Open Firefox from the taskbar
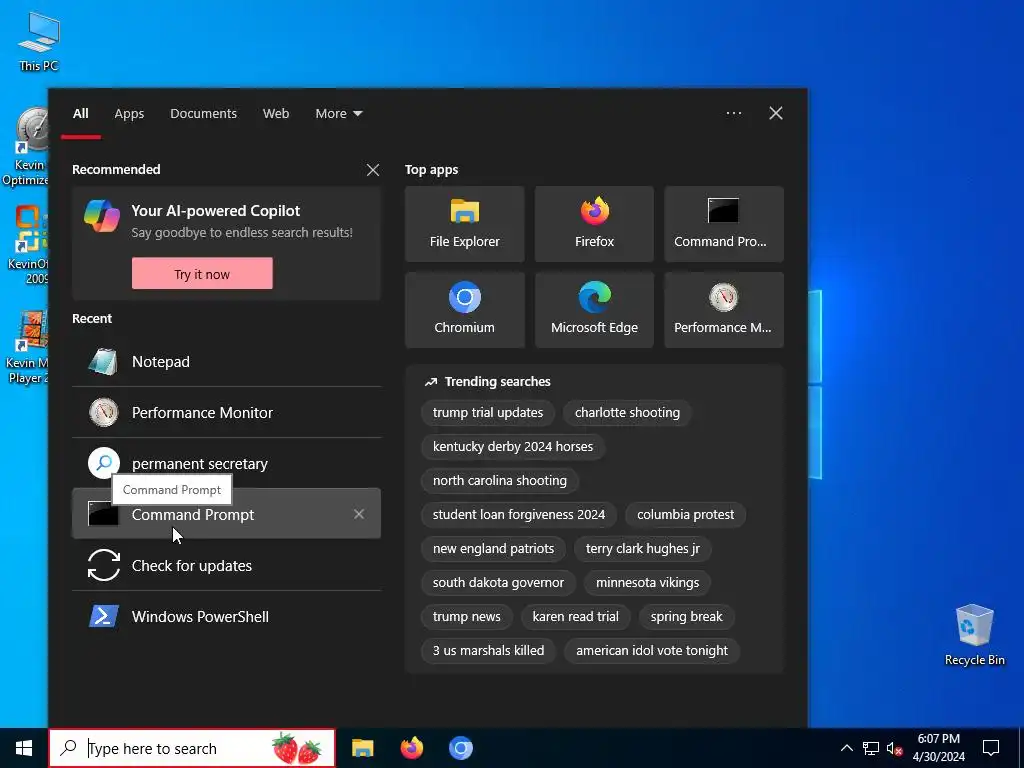 click(x=411, y=748)
